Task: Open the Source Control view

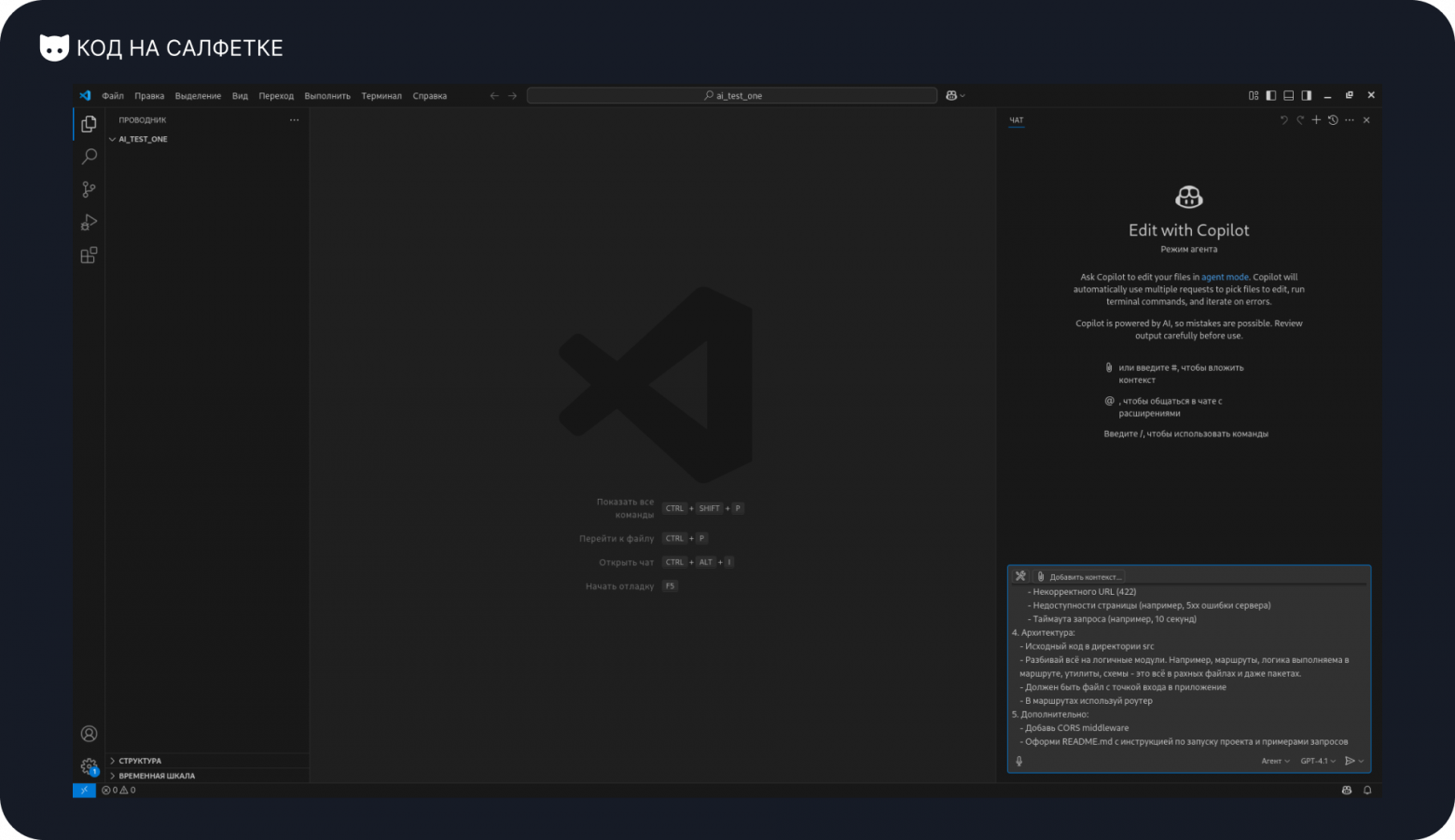Action: (x=89, y=189)
